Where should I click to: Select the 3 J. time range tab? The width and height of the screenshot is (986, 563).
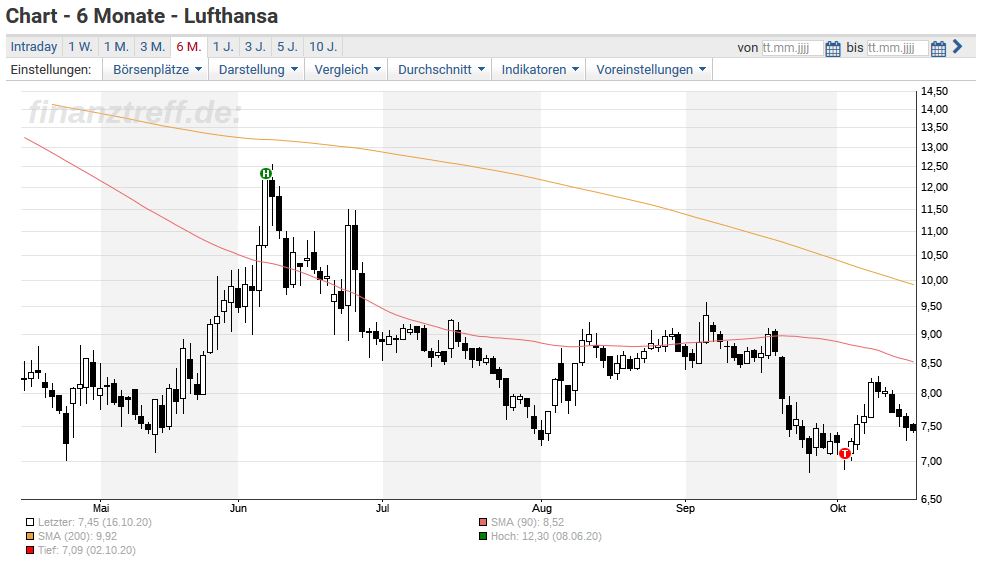tap(255, 47)
